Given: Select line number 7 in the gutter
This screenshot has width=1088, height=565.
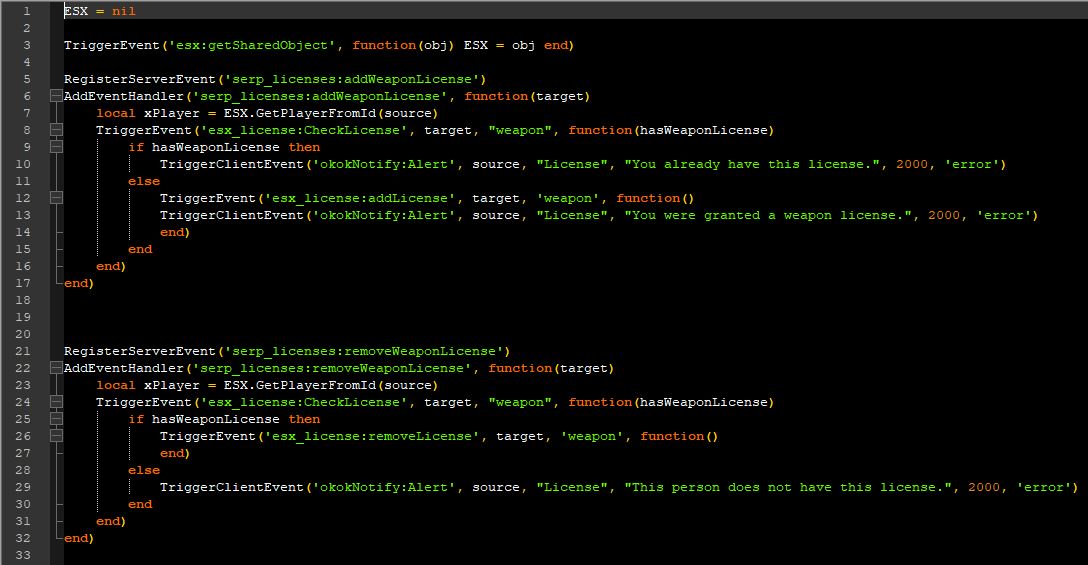Looking at the screenshot, I should click(x=27, y=113).
